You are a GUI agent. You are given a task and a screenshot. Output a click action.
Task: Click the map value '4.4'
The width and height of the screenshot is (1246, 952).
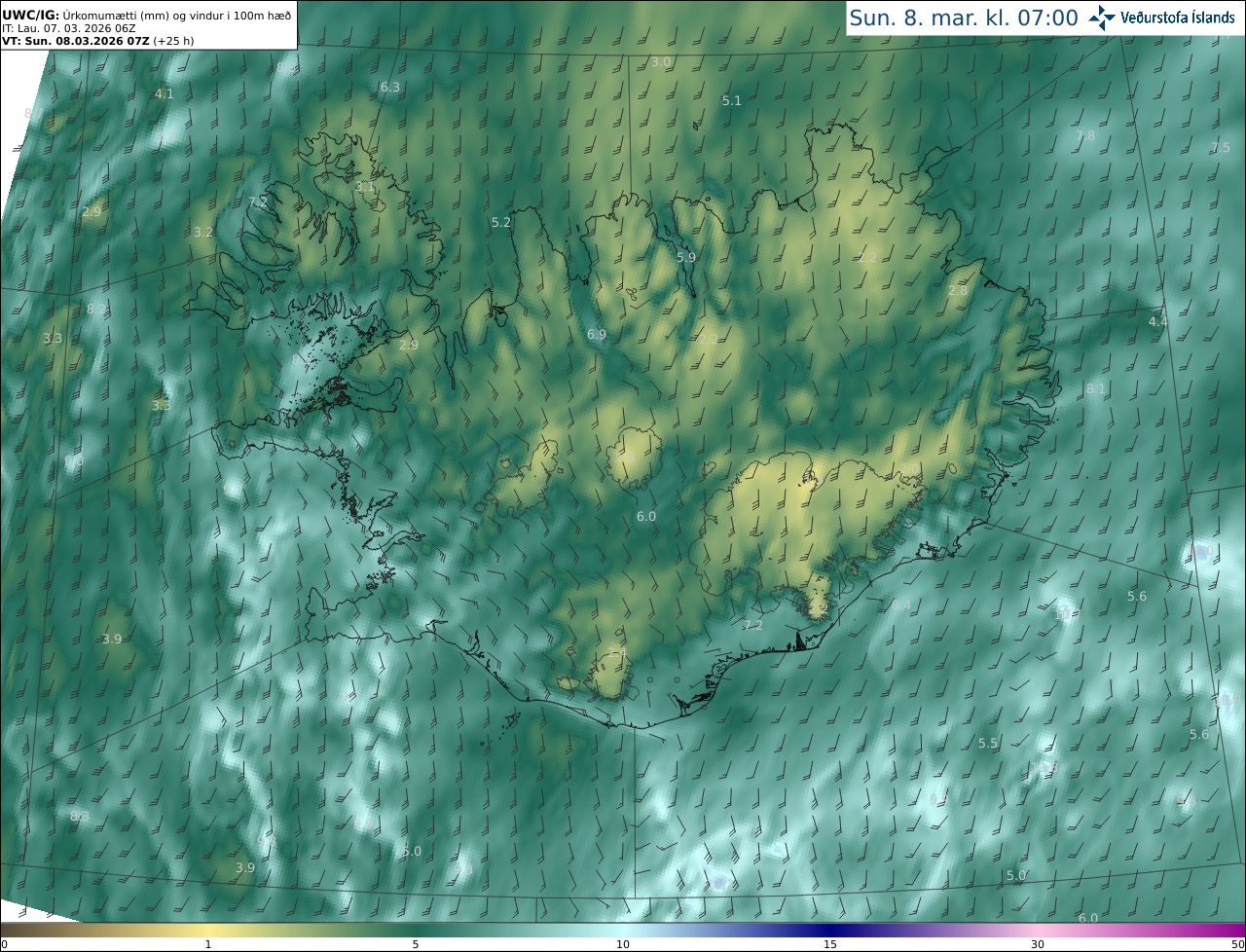1157,321
